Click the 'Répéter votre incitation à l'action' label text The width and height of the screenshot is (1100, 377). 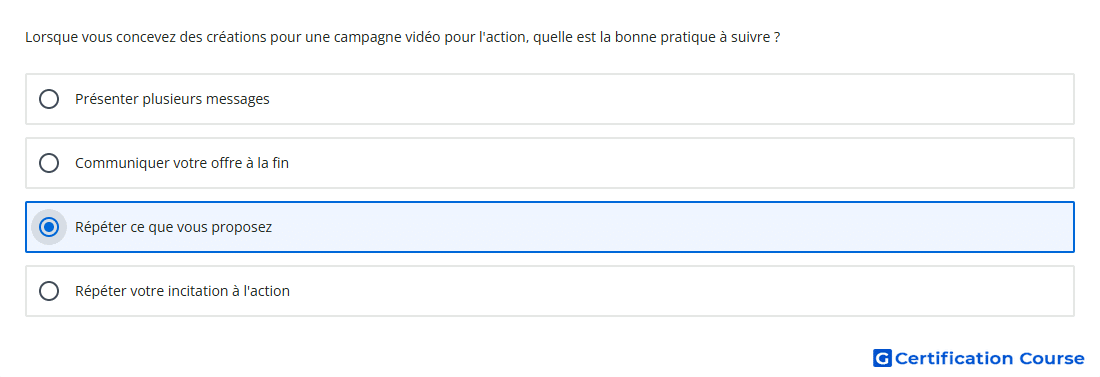click(x=182, y=291)
